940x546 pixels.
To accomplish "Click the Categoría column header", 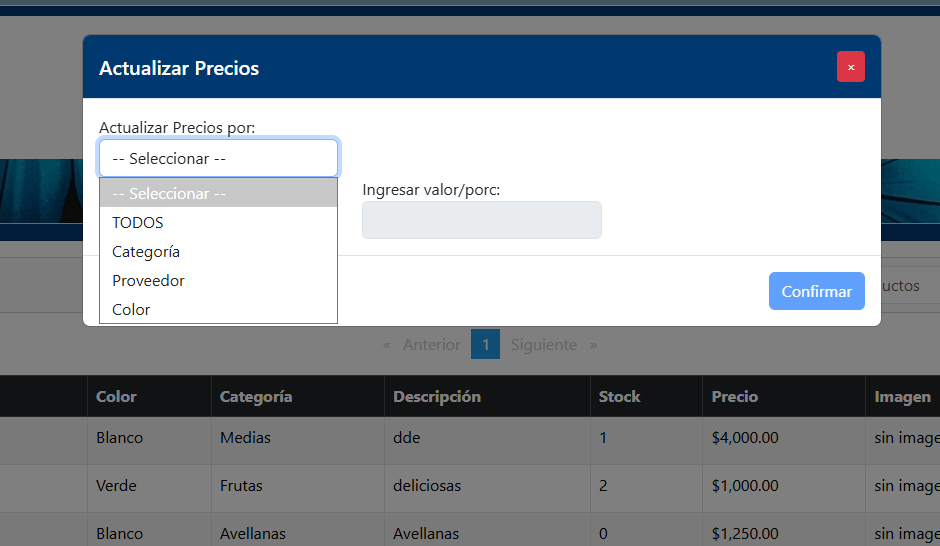I will (256, 397).
